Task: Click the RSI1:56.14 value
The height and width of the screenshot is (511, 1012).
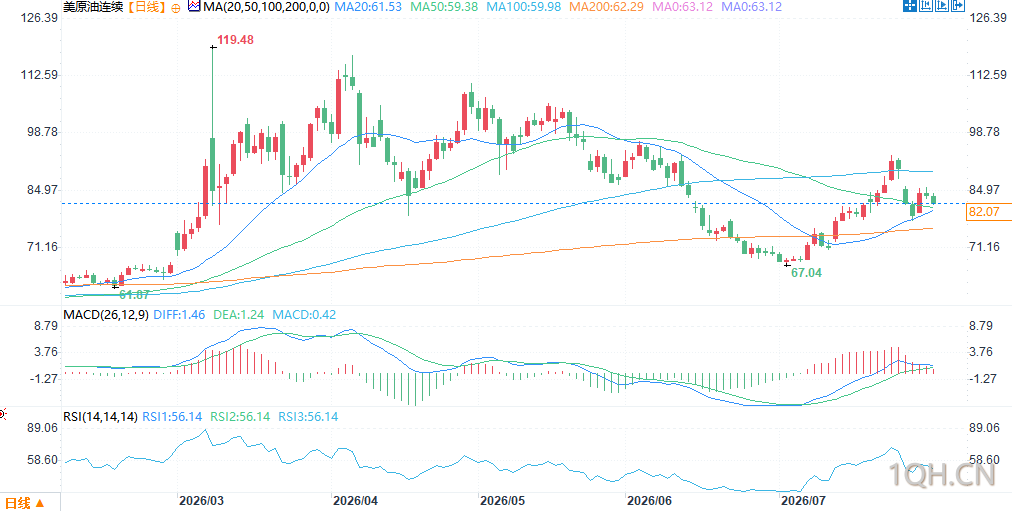Action: tap(174, 417)
